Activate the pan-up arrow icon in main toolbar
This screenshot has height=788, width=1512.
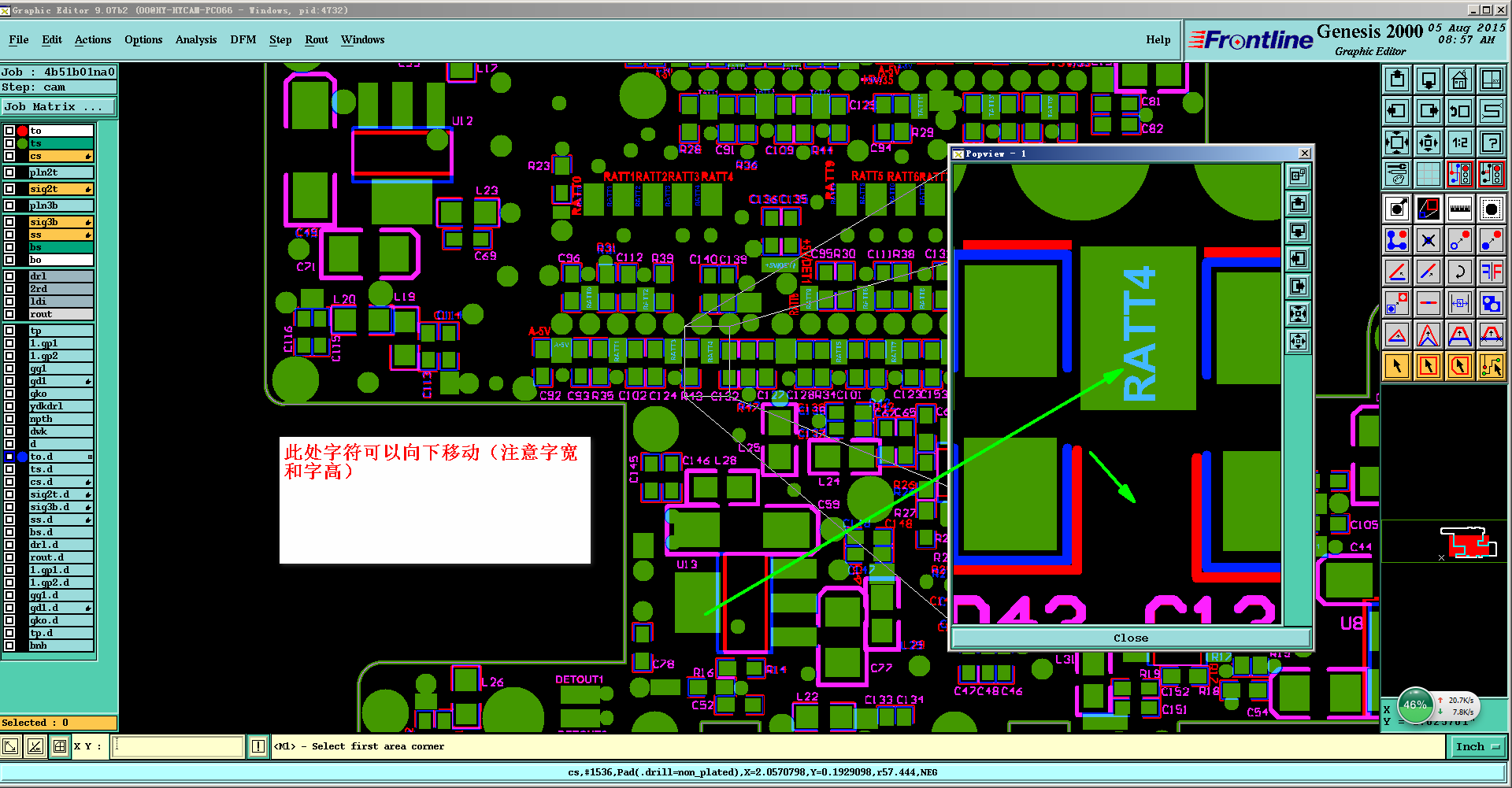[1397, 80]
